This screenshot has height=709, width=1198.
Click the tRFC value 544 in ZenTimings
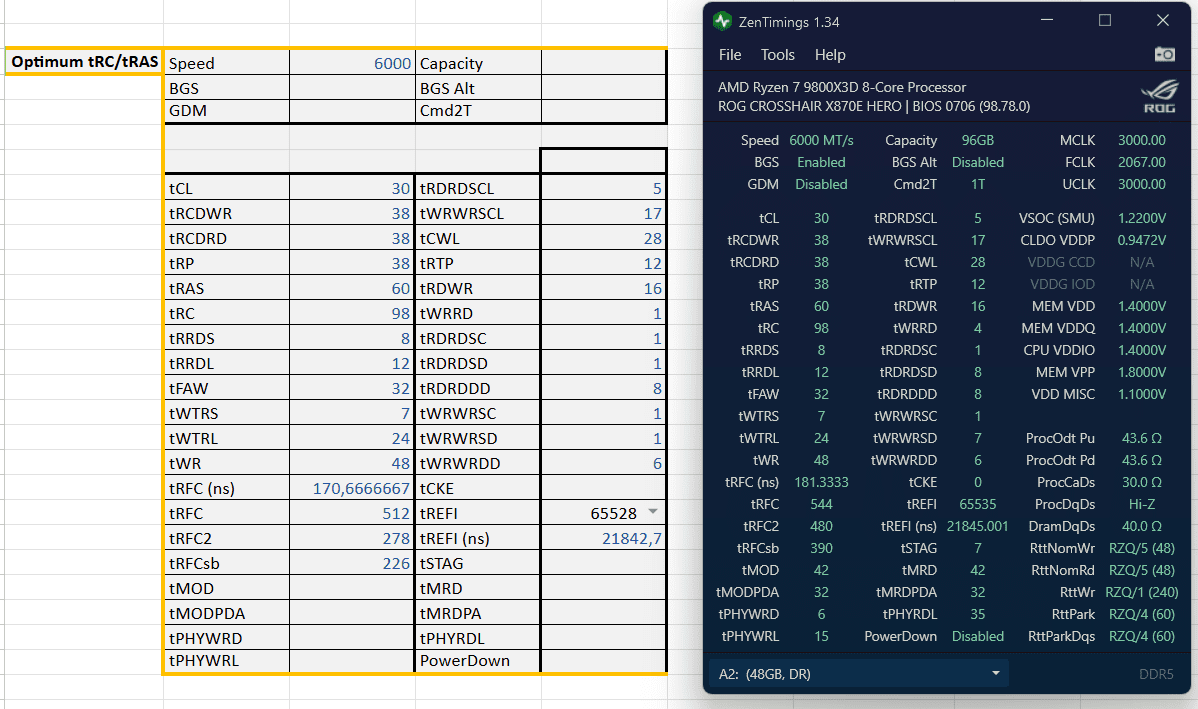821,504
